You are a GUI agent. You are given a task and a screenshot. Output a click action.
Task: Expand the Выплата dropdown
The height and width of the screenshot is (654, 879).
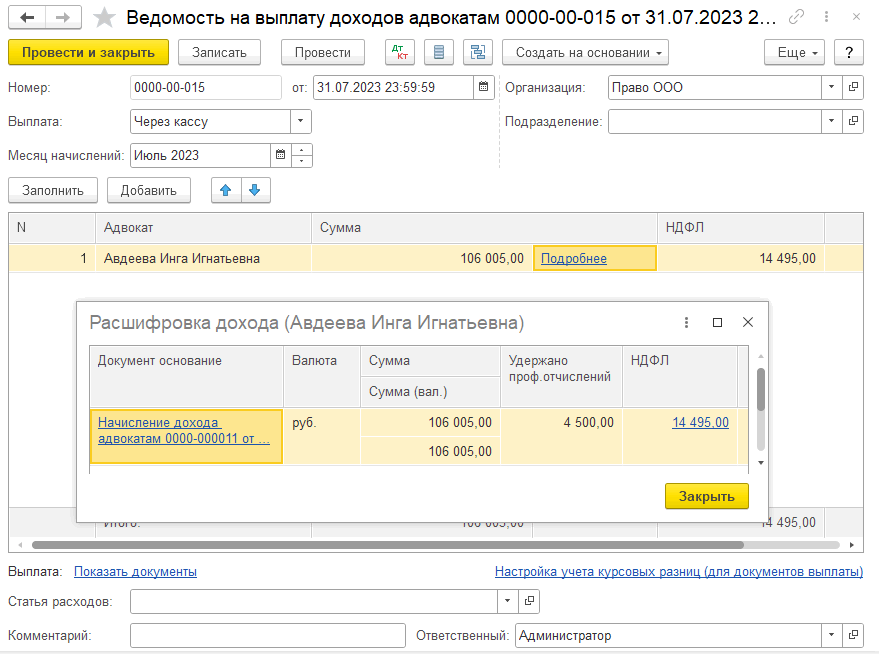coord(300,122)
